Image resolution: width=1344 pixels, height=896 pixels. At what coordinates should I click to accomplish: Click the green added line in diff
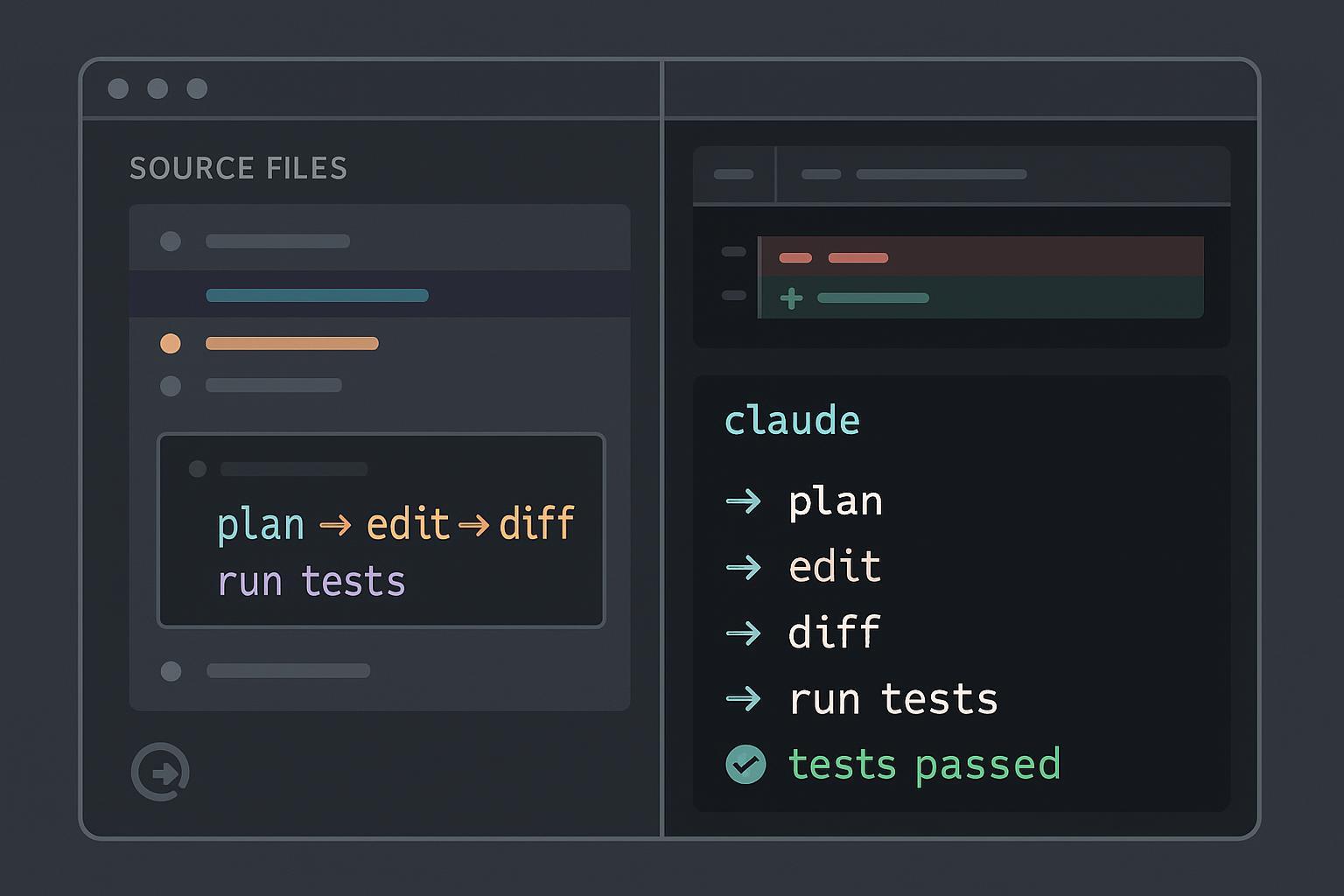980,298
